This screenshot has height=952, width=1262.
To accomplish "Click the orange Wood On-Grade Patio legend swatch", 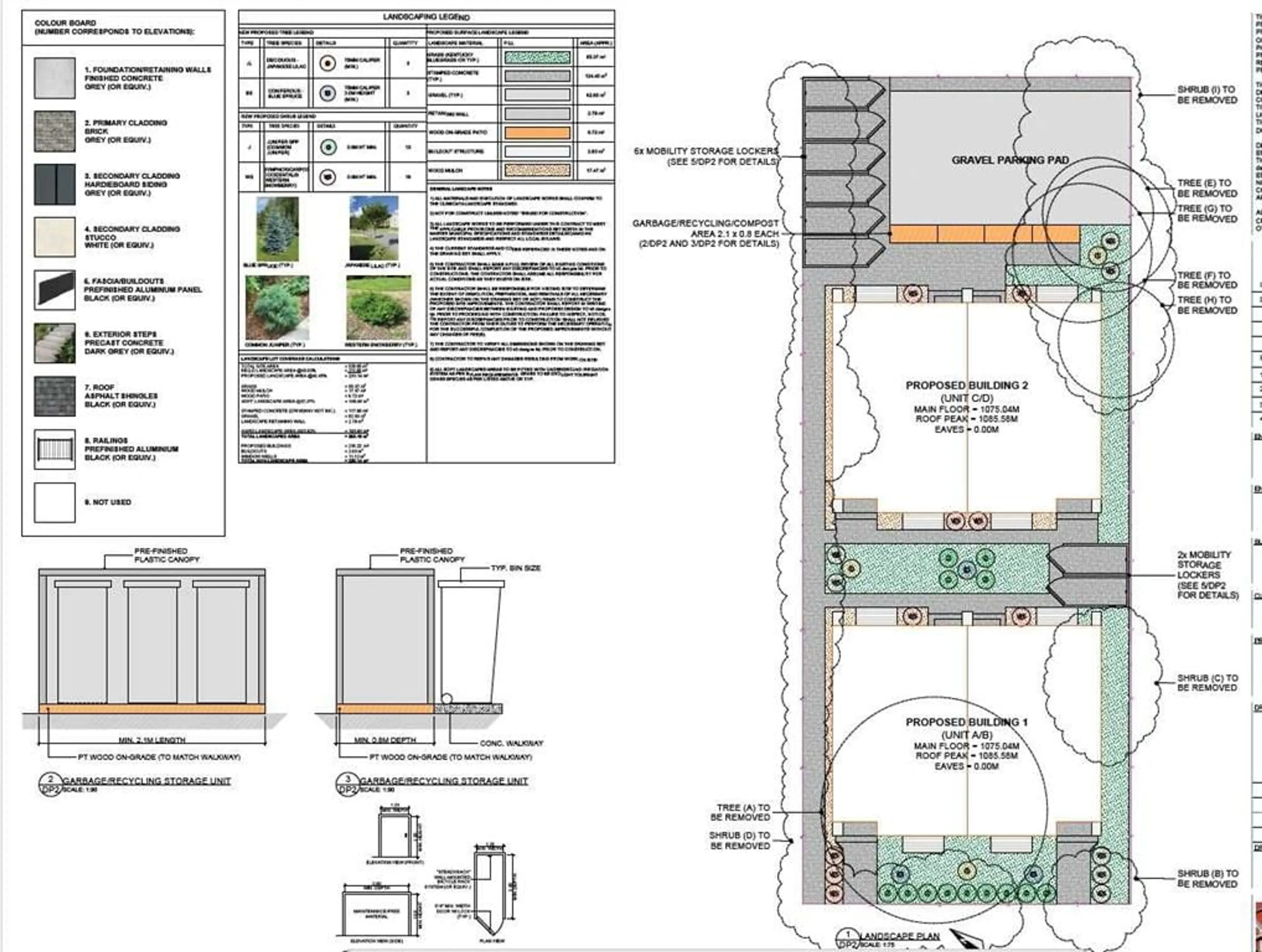I will point(537,132).
